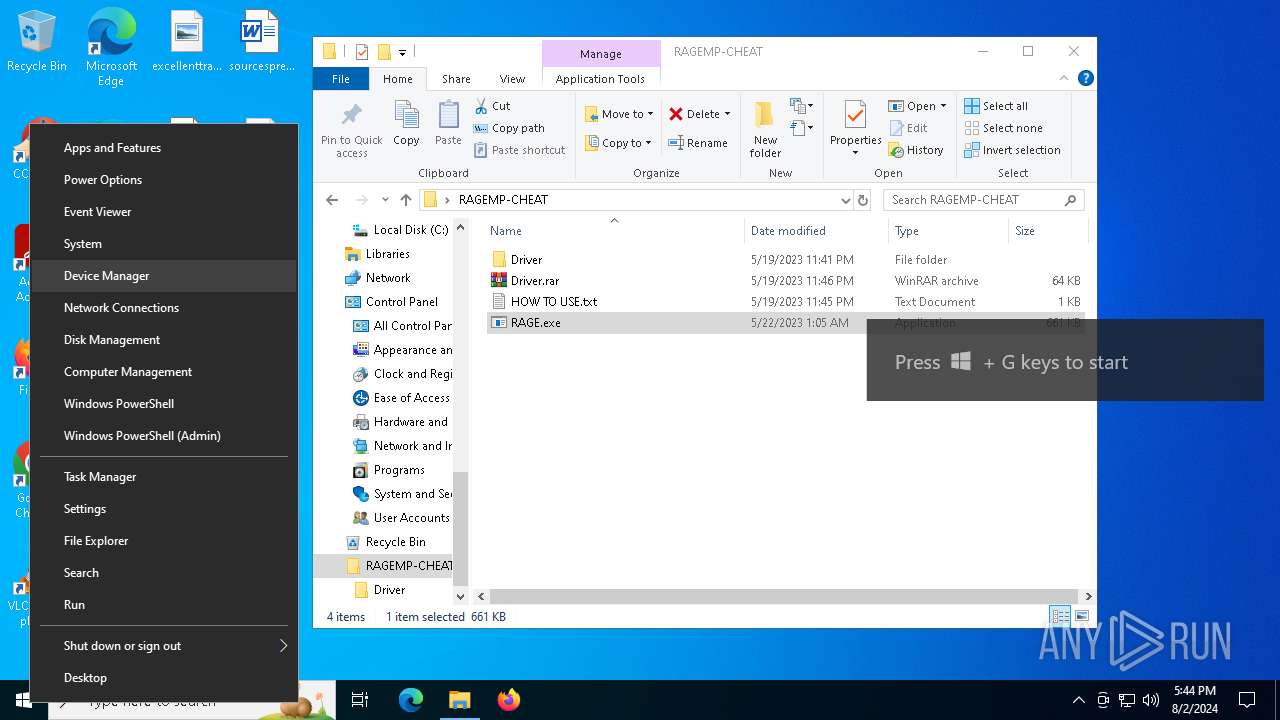Sort by the Name column header
This screenshot has width=1280, height=720.
click(x=614, y=230)
